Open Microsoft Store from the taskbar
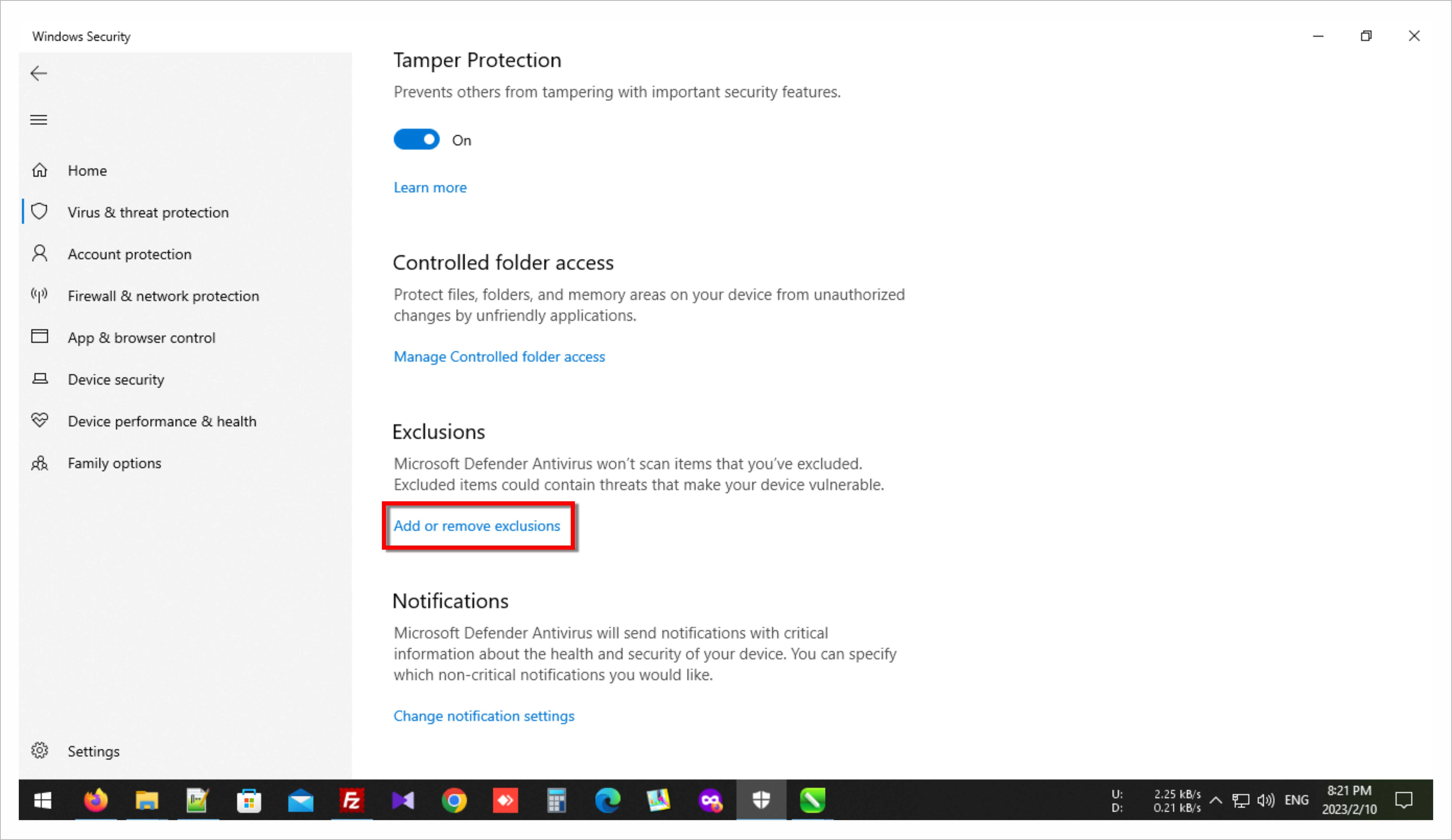 coord(248,800)
